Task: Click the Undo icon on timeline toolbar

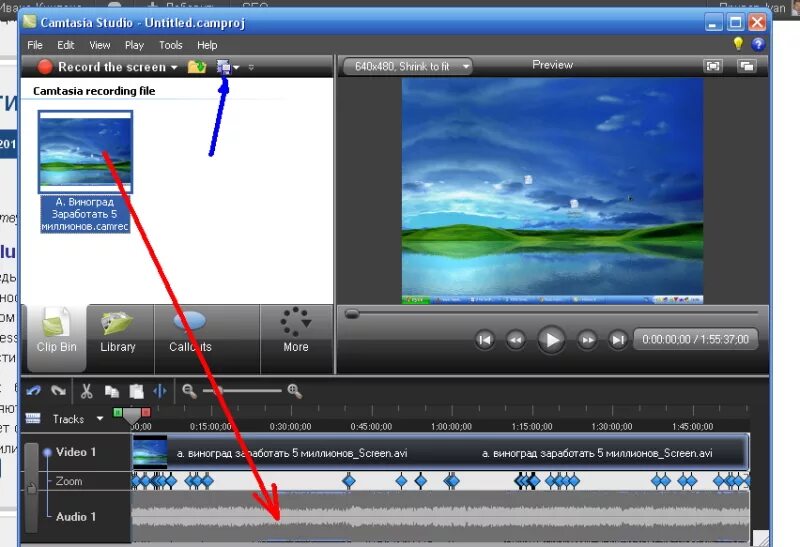Action: tap(34, 391)
